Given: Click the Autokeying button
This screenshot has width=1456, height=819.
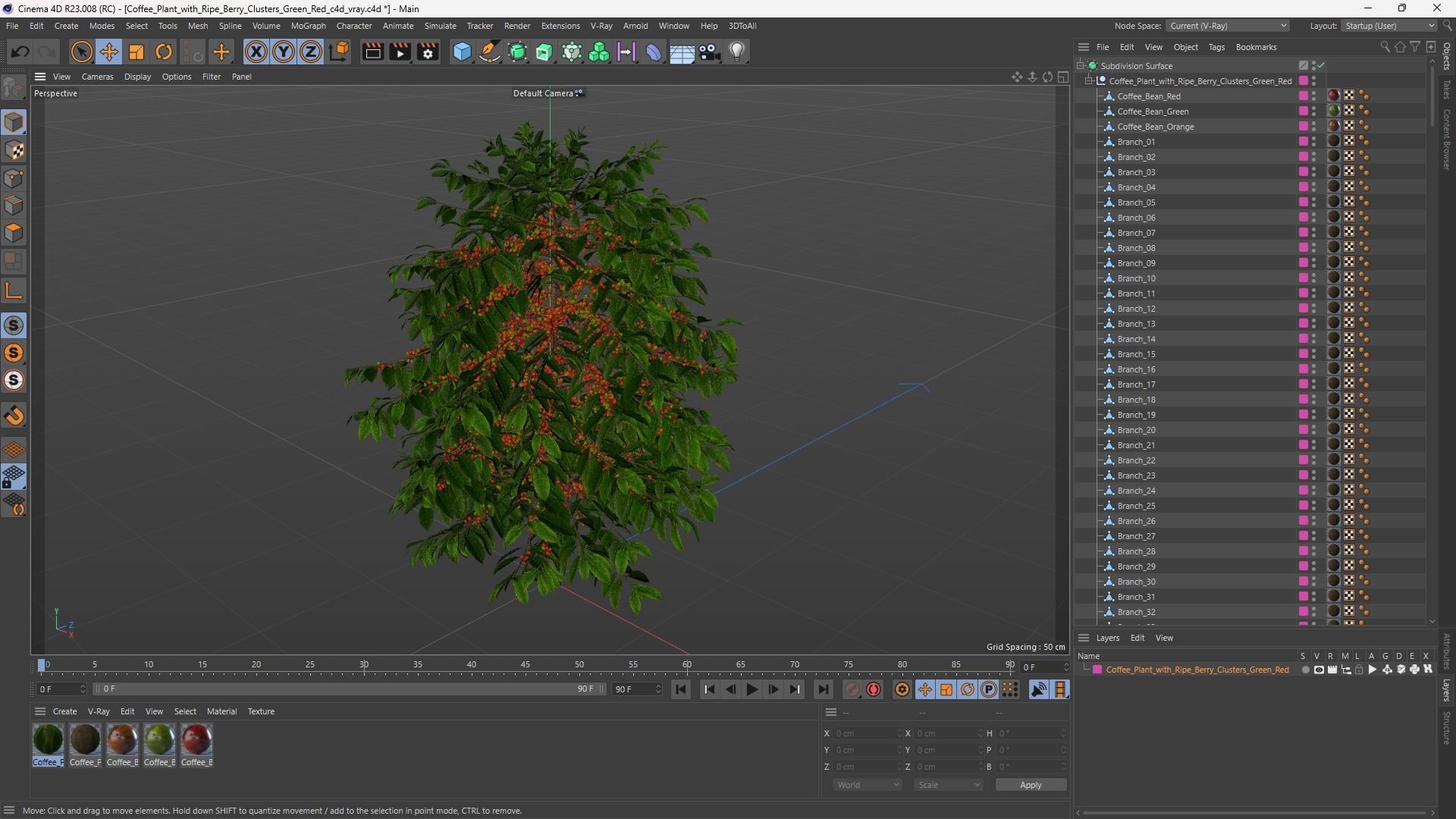Looking at the screenshot, I should pyautogui.click(x=874, y=689).
